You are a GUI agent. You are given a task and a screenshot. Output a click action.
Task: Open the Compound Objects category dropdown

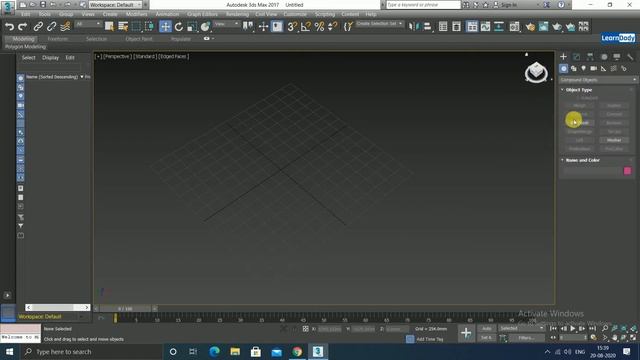(598, 80)
